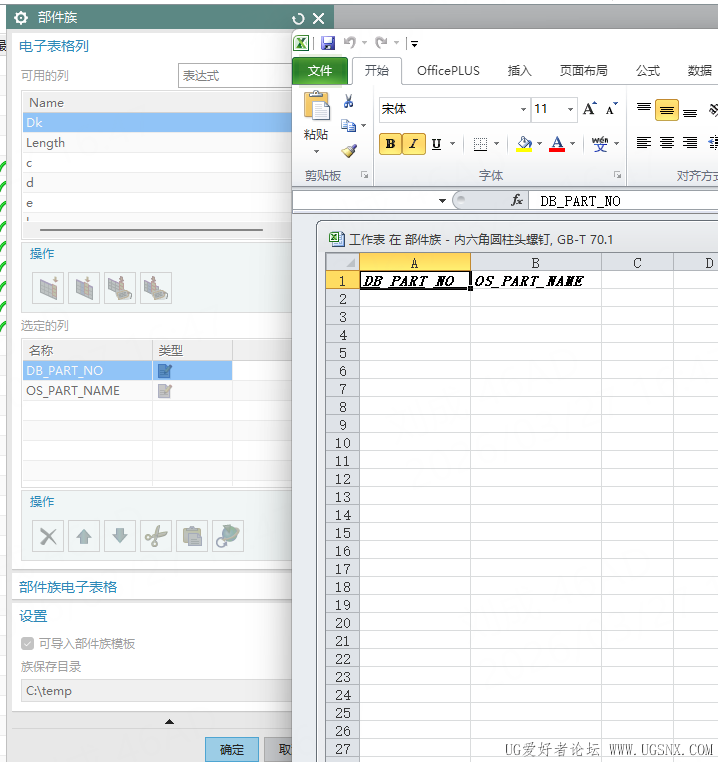Image resolution: width=718 pixels, height=762 pixels.
Task: Toggle the 可导入部件族模板 checkbox
Action: pos(27,643)
